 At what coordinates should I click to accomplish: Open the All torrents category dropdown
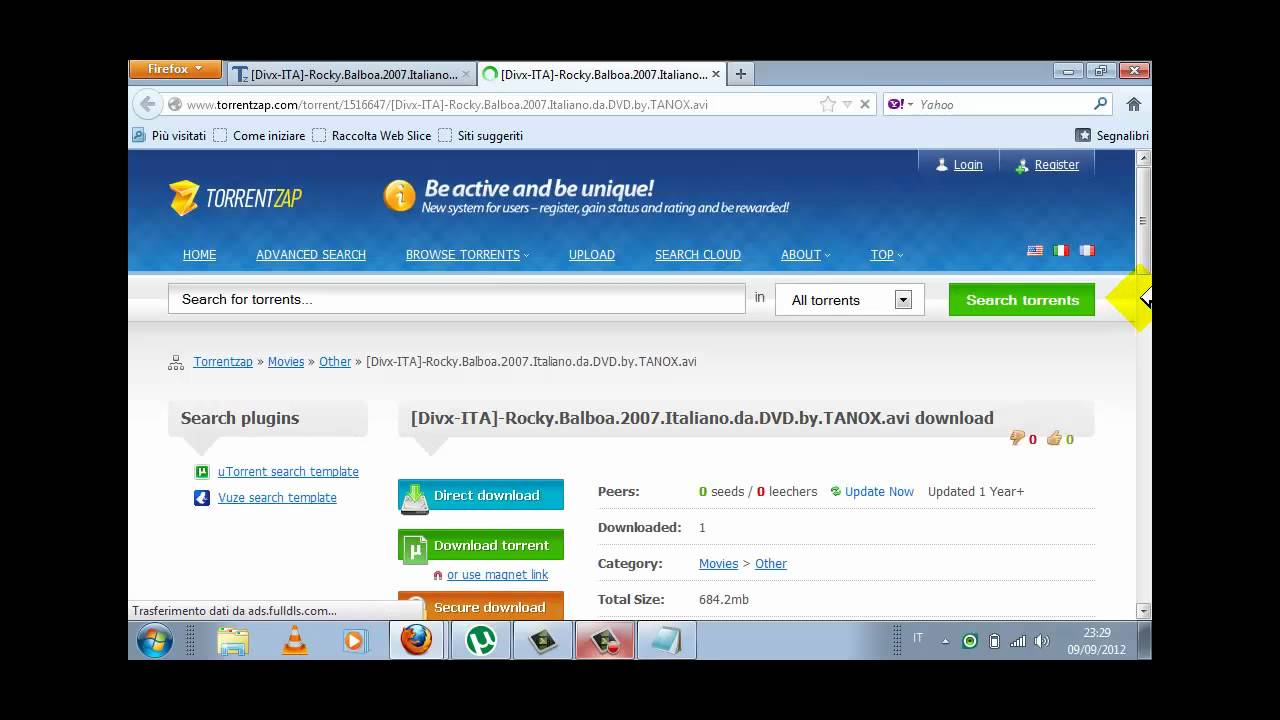click(x=850, y=300)
